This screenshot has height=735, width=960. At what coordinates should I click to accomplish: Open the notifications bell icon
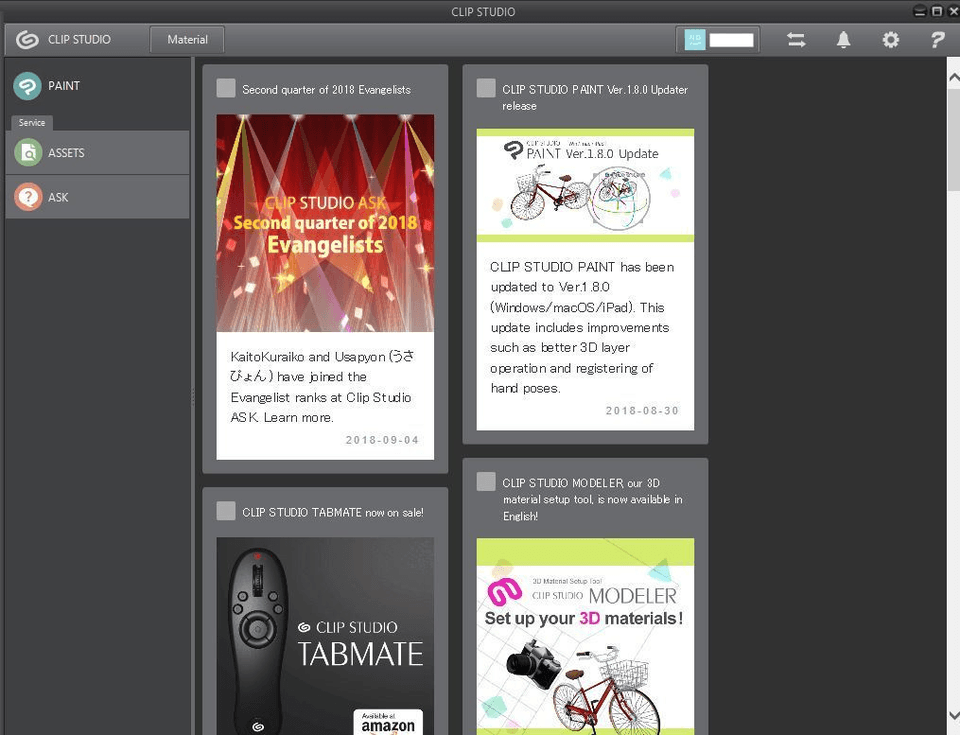click(x=844, y=40)
